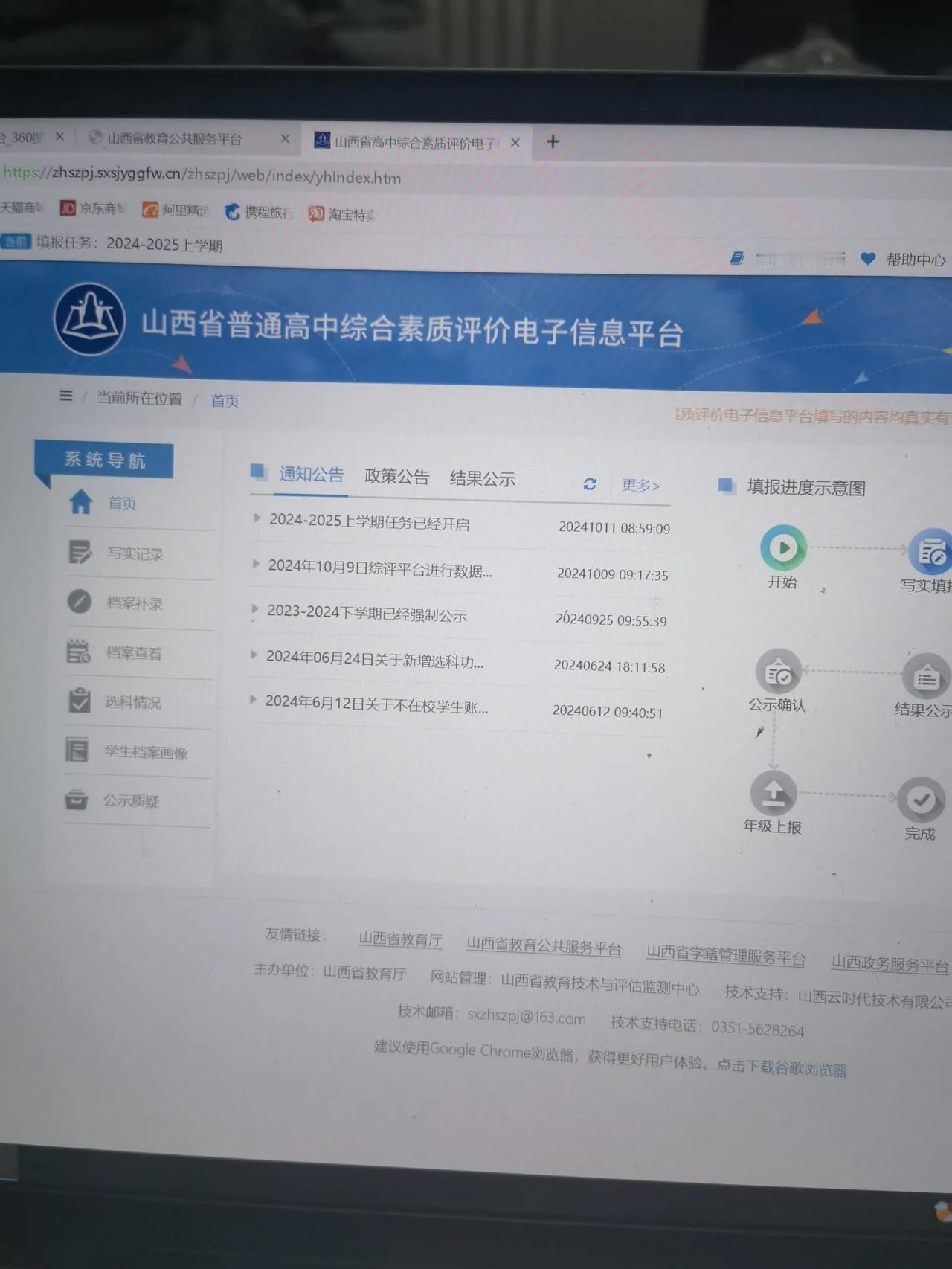
Task: Open a new browser tab with plus button
Action: [x=553, y=141]
